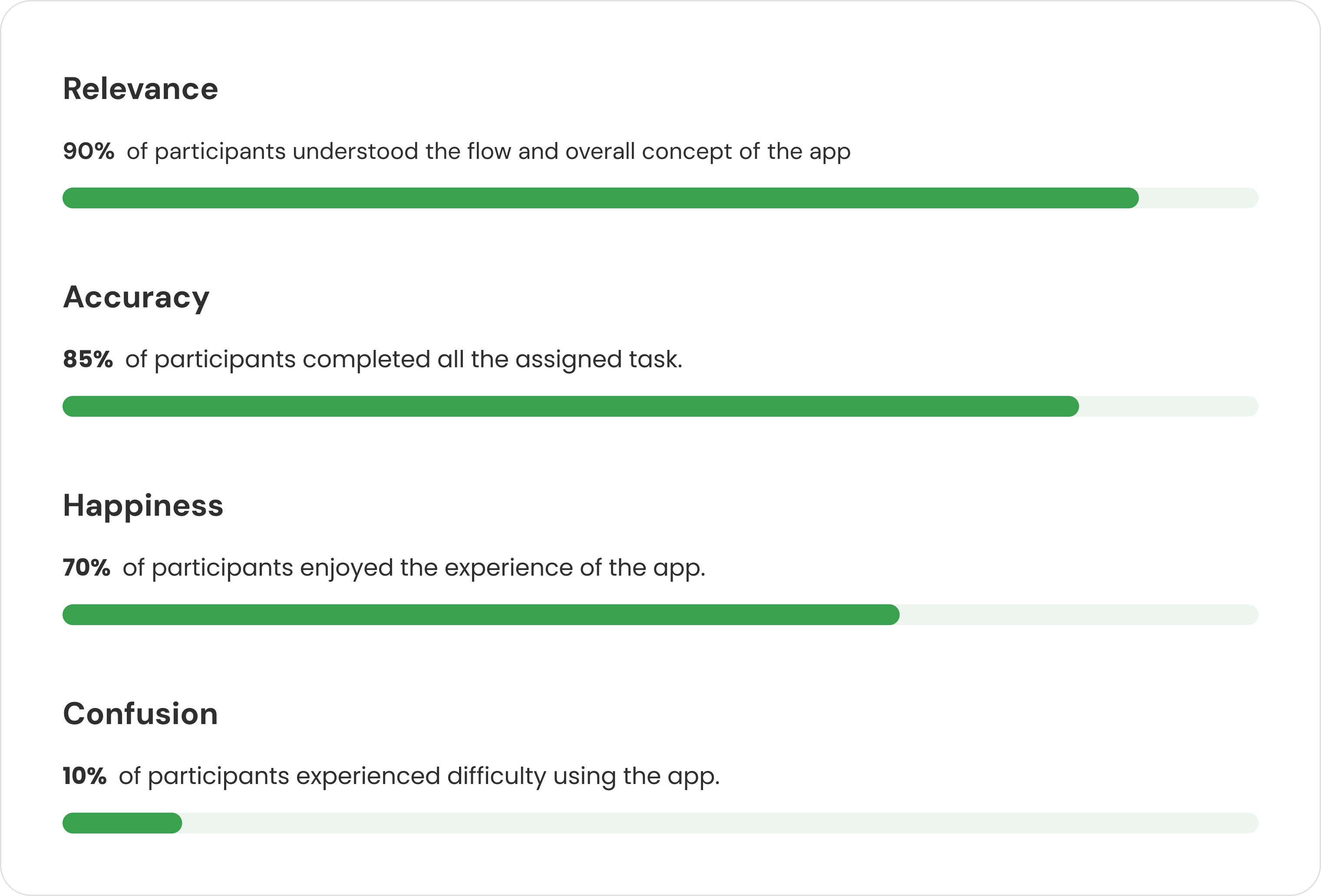Click the unfilled part of the Happiness bar
The image size is (1321, 896).
(1078, 615)
